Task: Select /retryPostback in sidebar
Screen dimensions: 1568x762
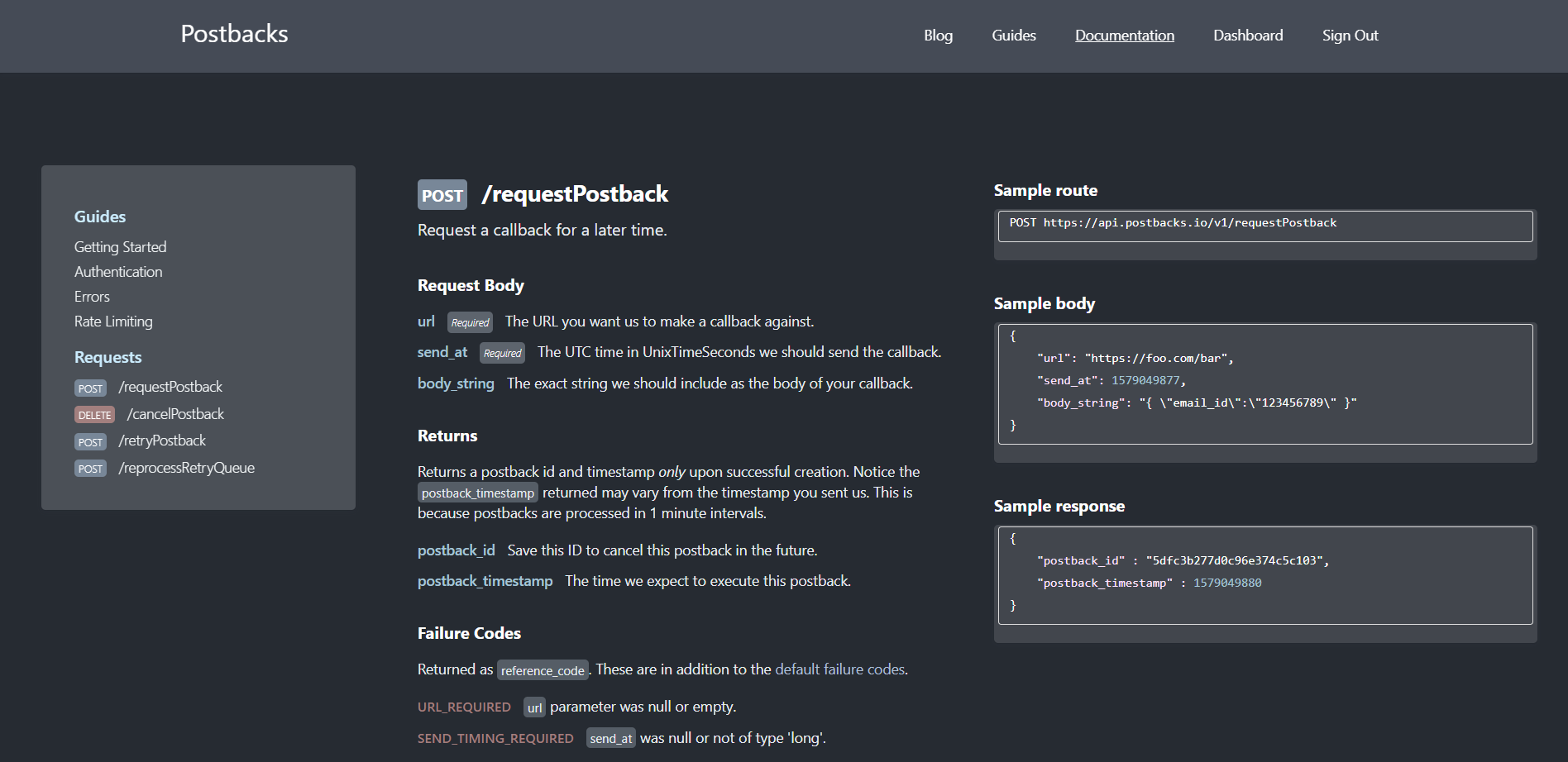Action: [x=162, y=441]
